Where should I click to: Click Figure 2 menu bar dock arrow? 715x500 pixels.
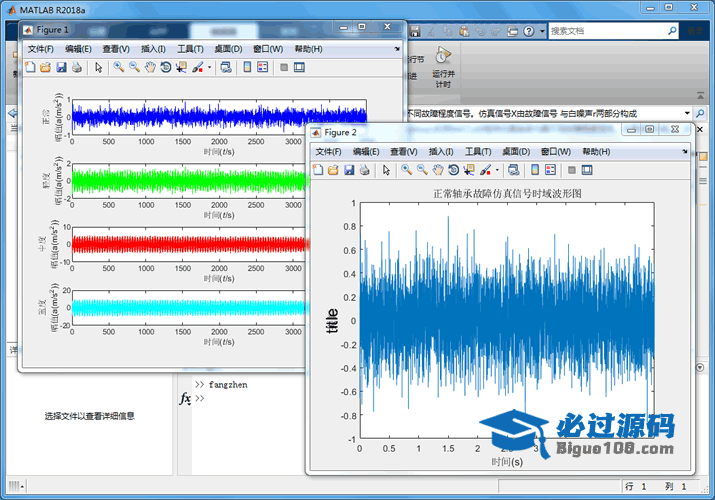point(685,151)
